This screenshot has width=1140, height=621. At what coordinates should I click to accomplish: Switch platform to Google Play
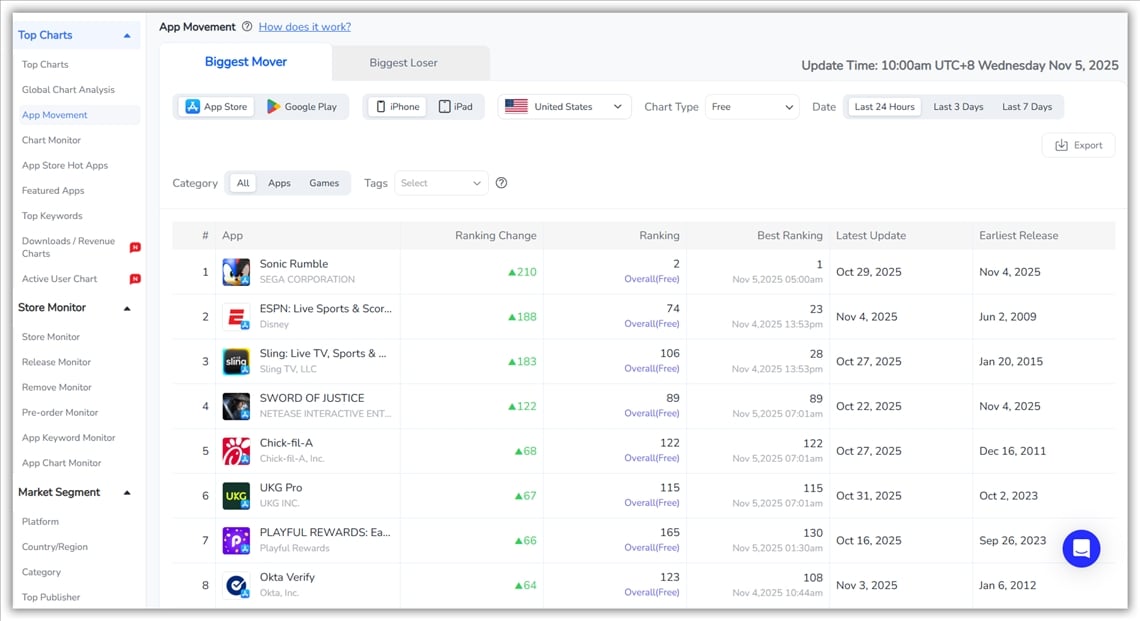coord(302,107)
